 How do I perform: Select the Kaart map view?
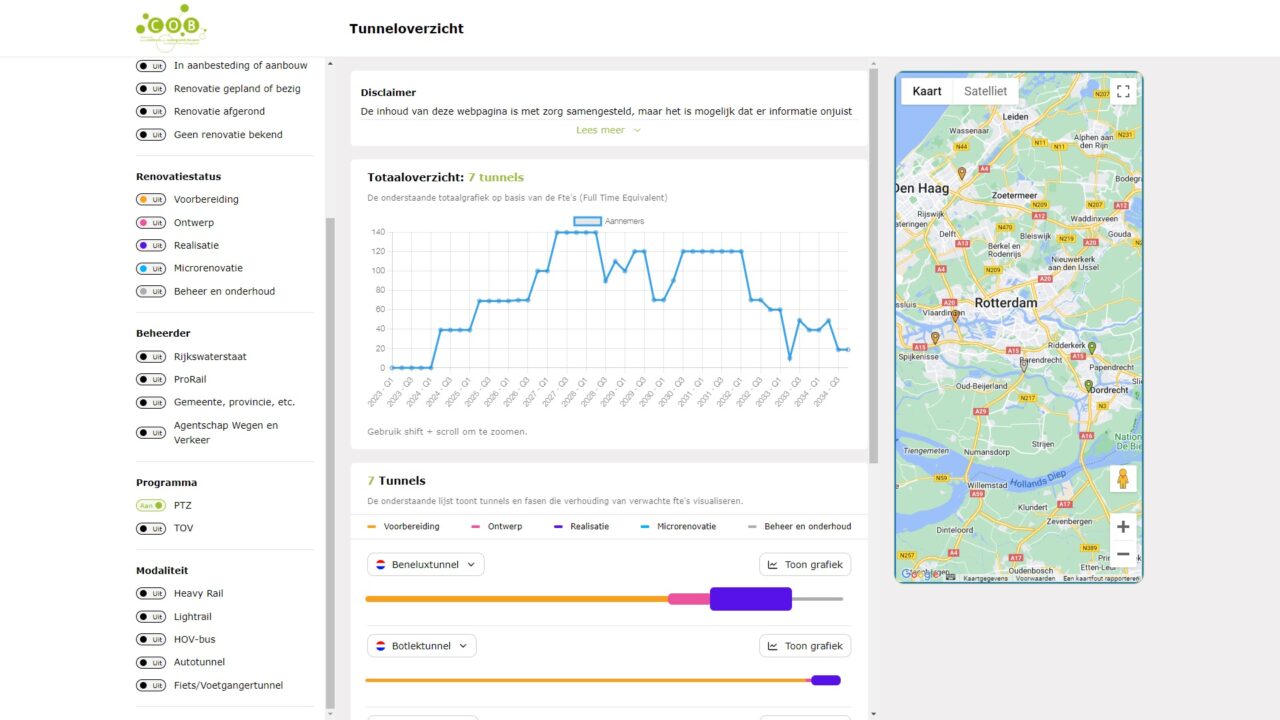pos(927,91)
